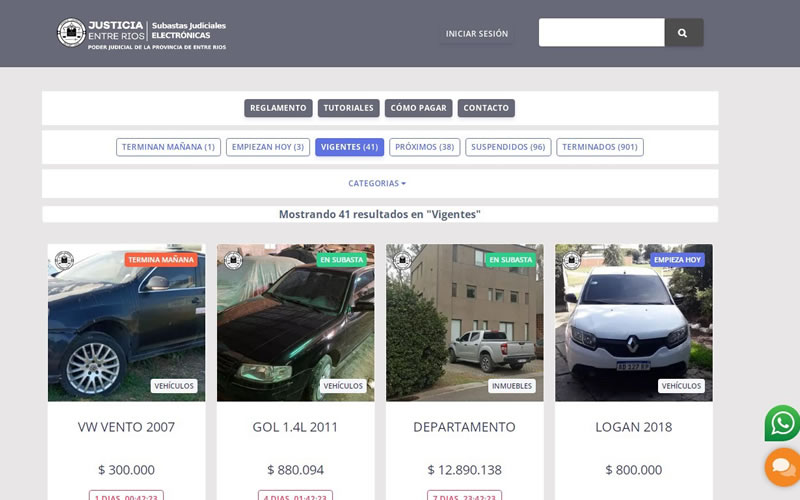This screenshot has width=800, height=500.
Task: Open the orange live chat bubble
Action: point(782,467)
